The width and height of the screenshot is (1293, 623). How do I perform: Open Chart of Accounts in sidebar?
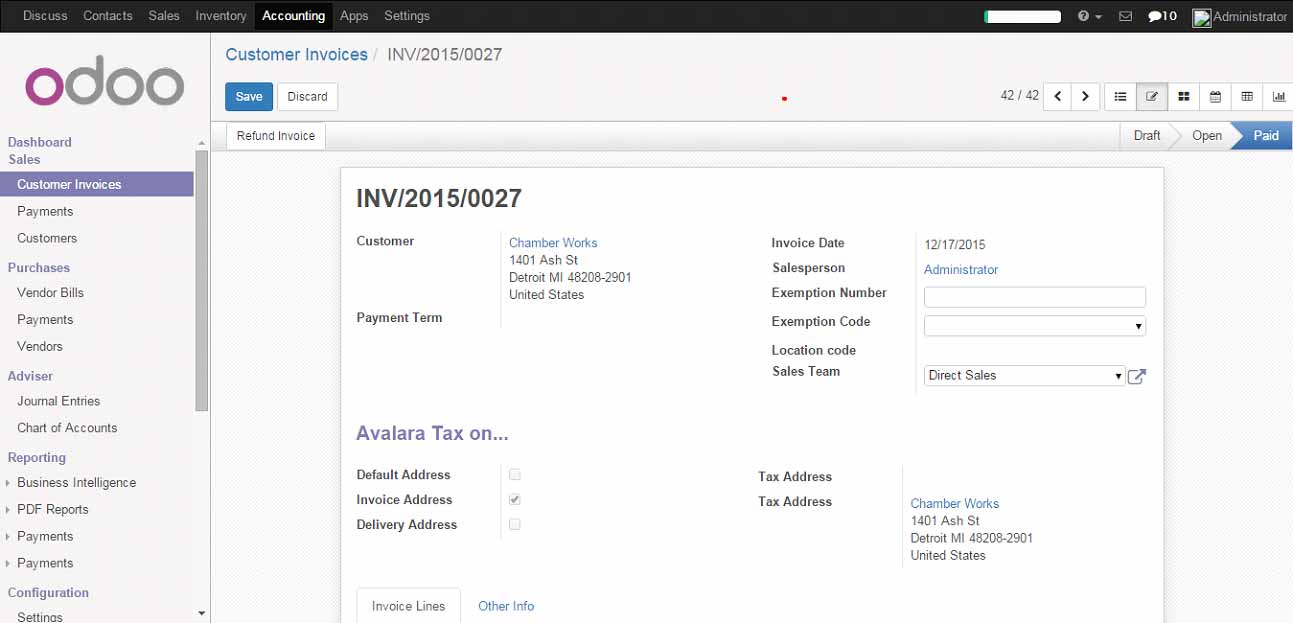67,428
